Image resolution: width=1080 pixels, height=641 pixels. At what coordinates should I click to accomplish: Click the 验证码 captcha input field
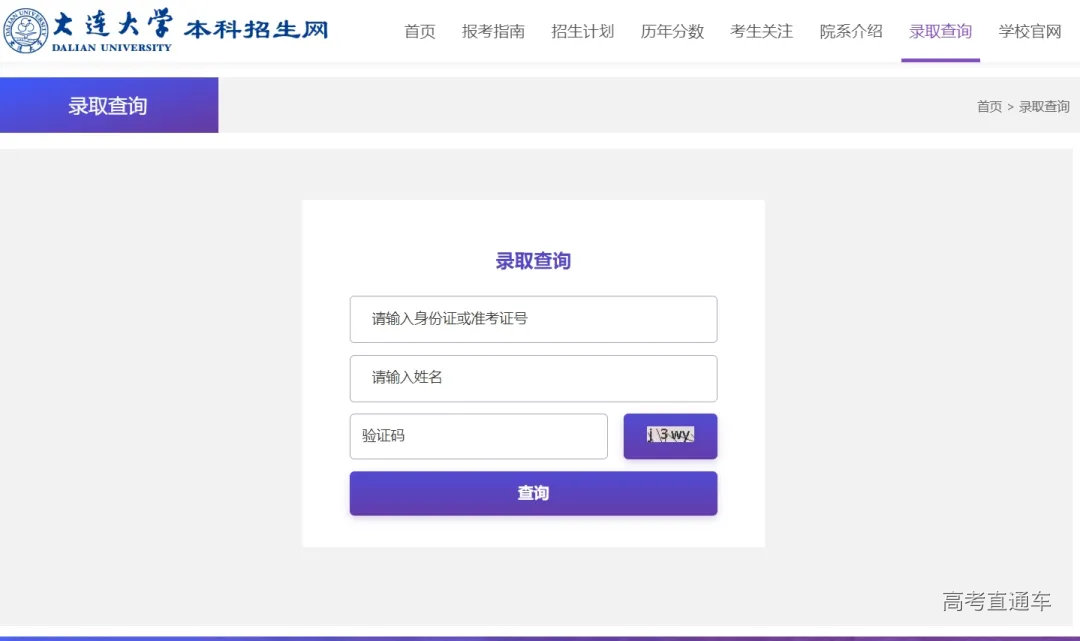(478, 436)
